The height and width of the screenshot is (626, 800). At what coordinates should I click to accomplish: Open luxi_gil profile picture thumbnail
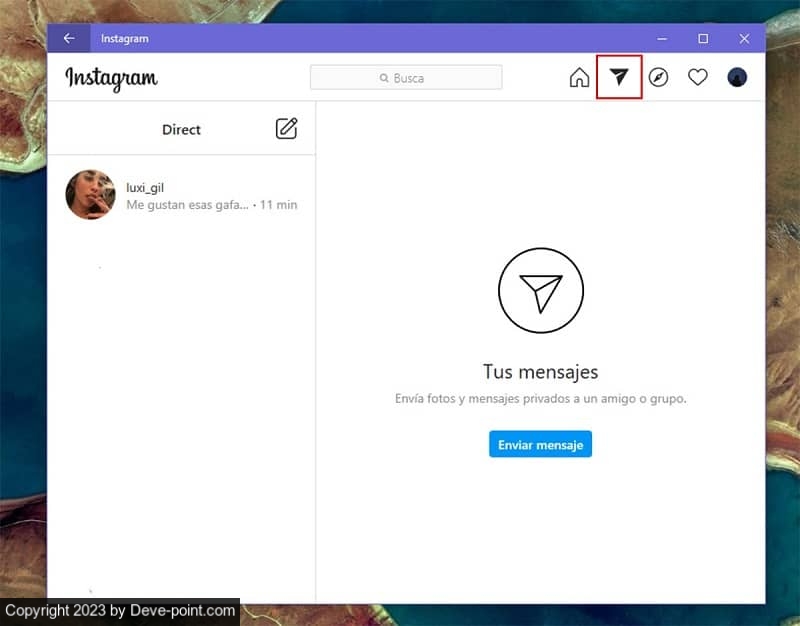pos(90,194)
